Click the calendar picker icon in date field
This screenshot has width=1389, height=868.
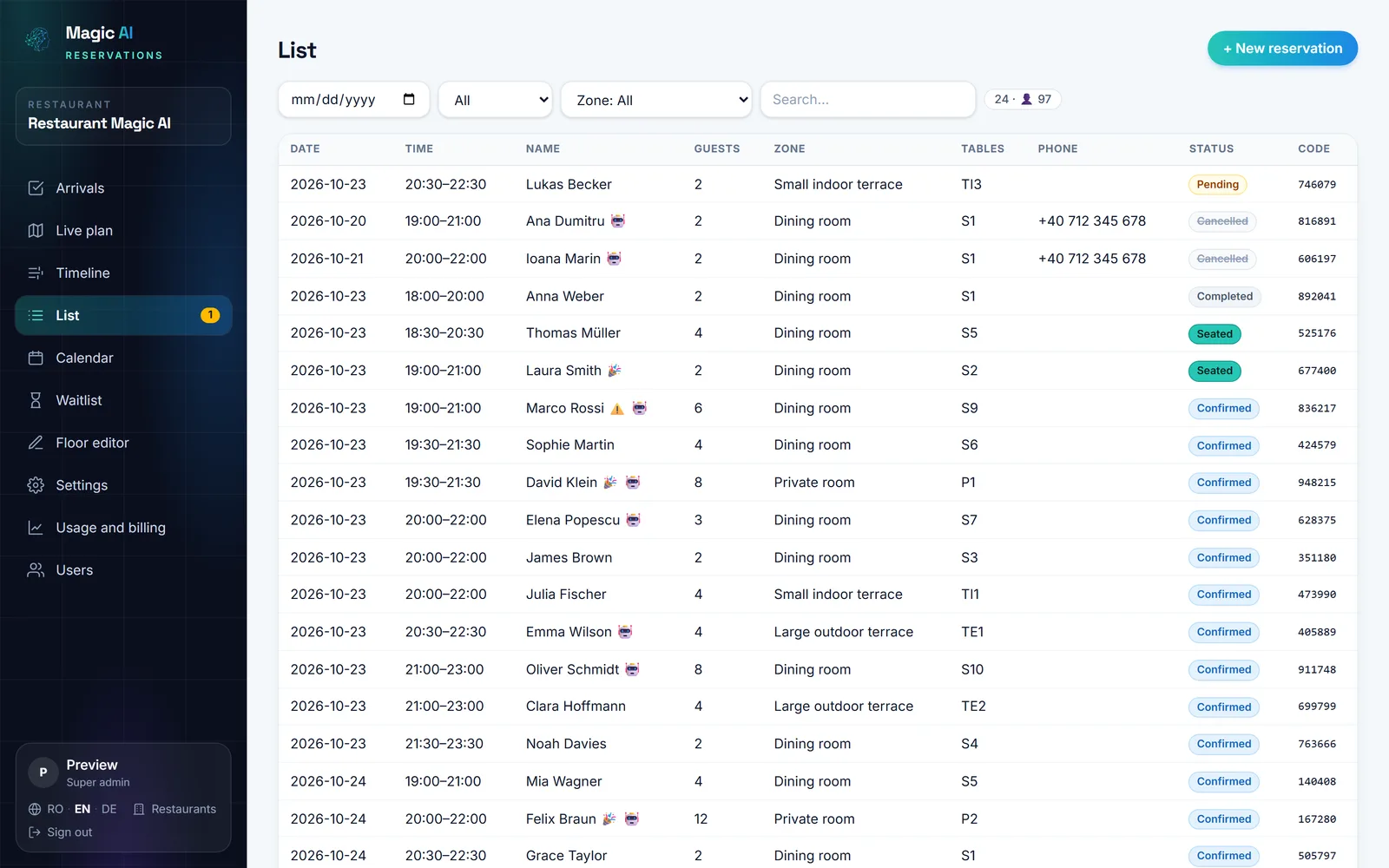pyautogui.click(x=409, y=99)
